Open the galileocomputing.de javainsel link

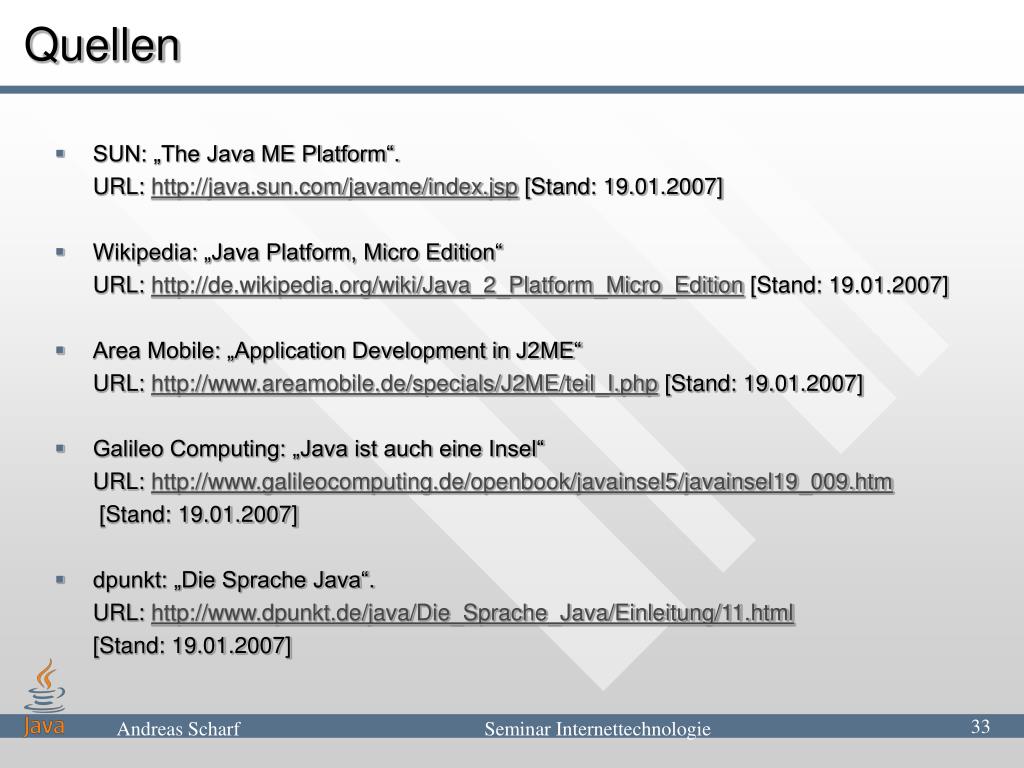522,482
